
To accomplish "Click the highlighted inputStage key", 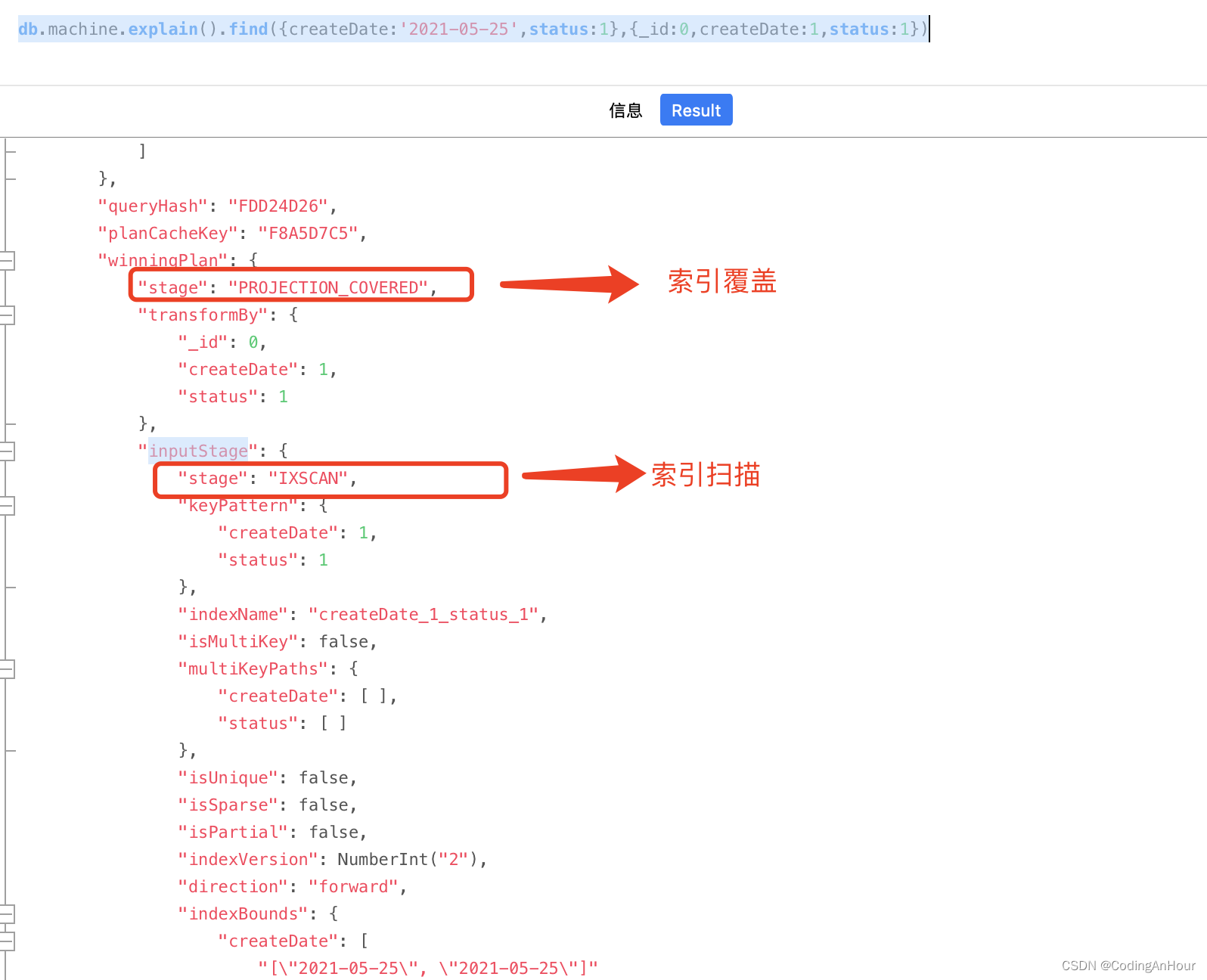I will 198,451.
